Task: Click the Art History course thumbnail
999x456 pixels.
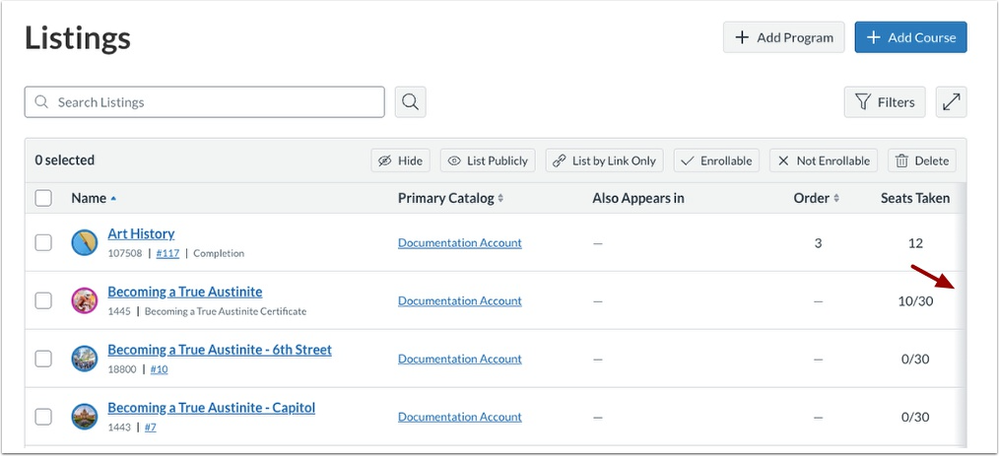Action: pyautogui.click(x=85, y=243)
